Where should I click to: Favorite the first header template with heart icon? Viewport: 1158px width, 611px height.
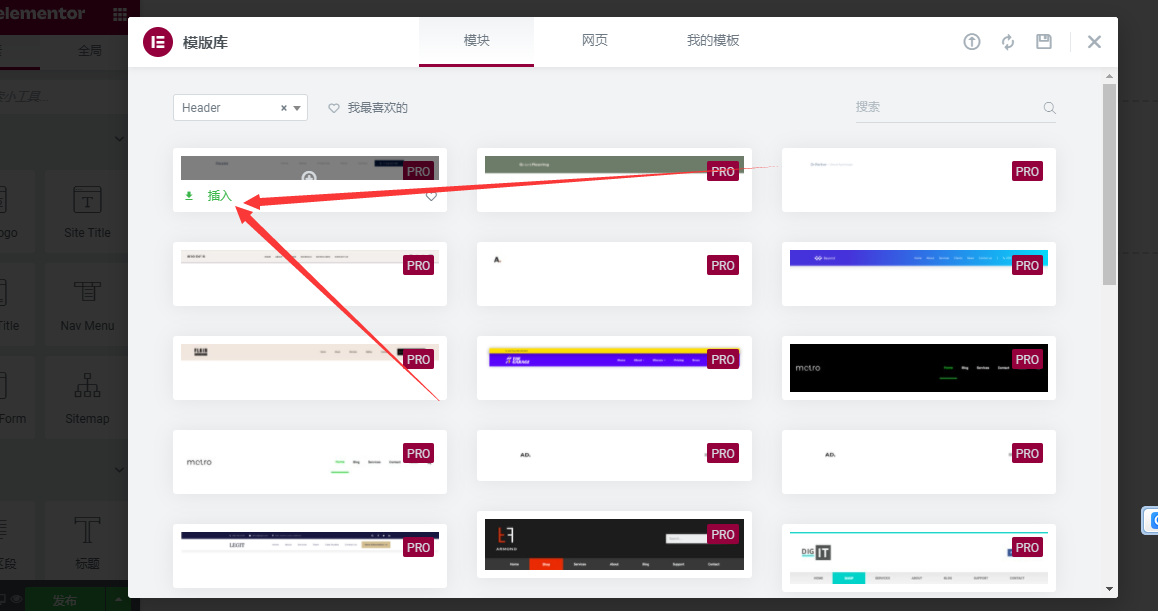click(x=431, y=196)
